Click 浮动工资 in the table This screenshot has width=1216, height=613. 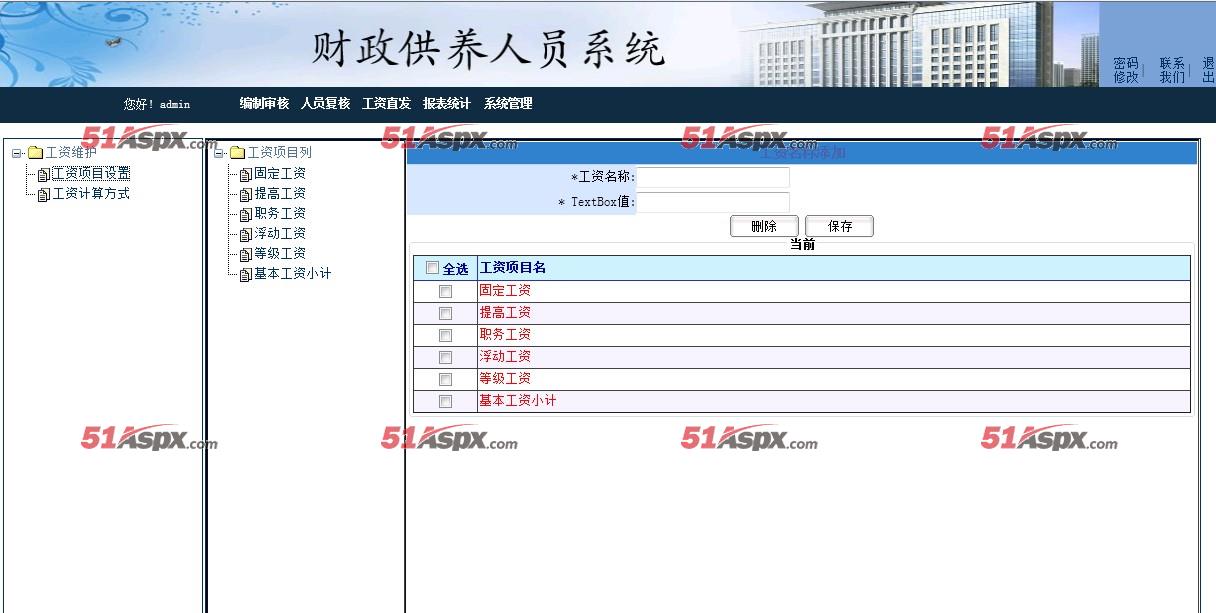[505, 357]
